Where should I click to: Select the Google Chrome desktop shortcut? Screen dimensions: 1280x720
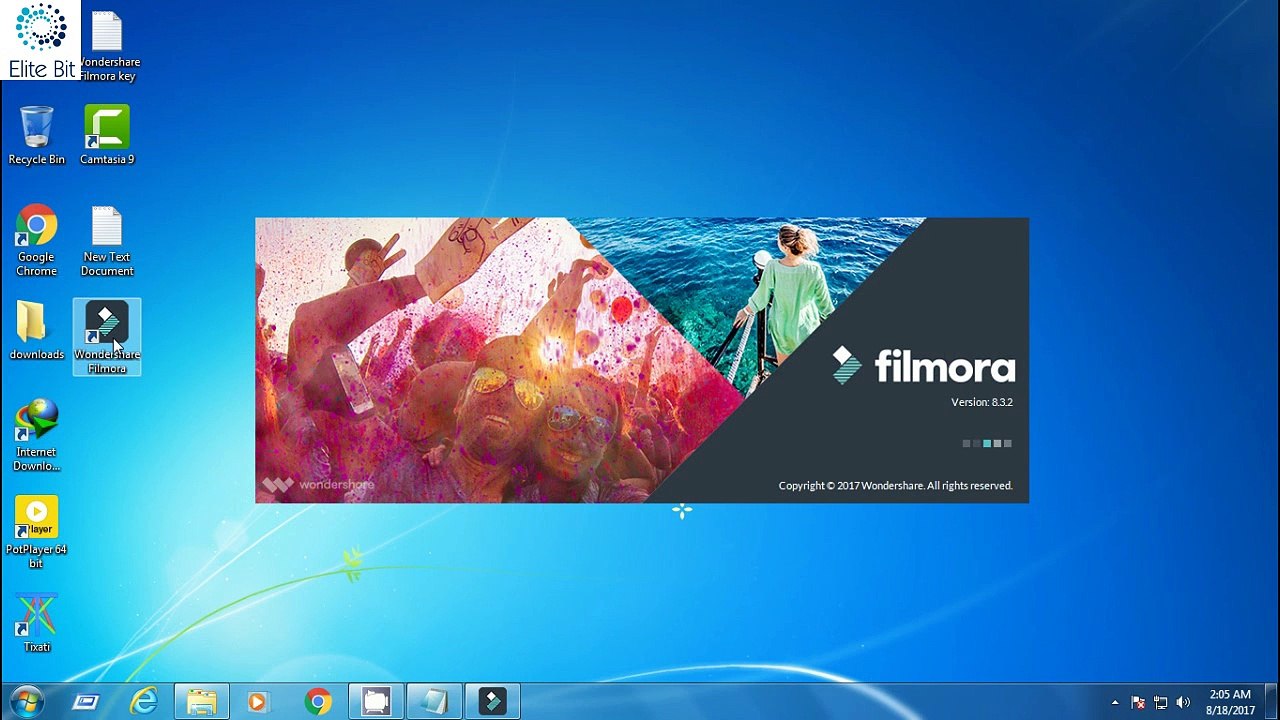click(x=36, y=240)
